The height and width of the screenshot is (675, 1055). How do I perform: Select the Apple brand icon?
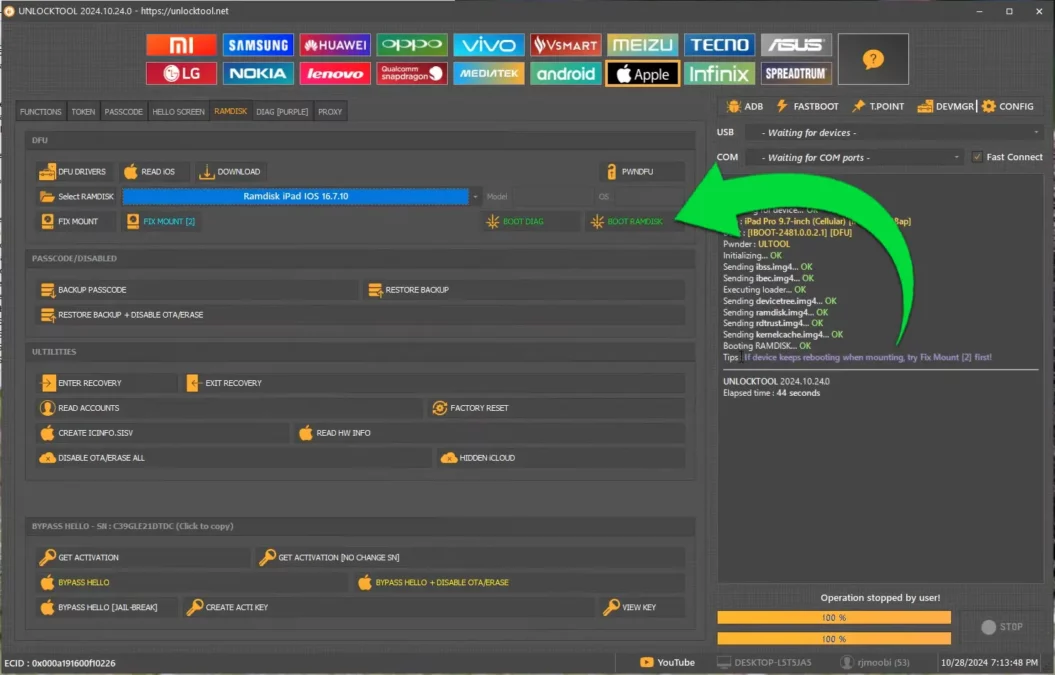(x=643, y=74)
